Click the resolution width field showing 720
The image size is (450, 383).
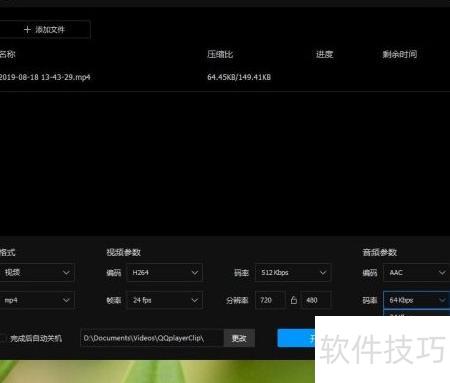(x=270, y=300)
